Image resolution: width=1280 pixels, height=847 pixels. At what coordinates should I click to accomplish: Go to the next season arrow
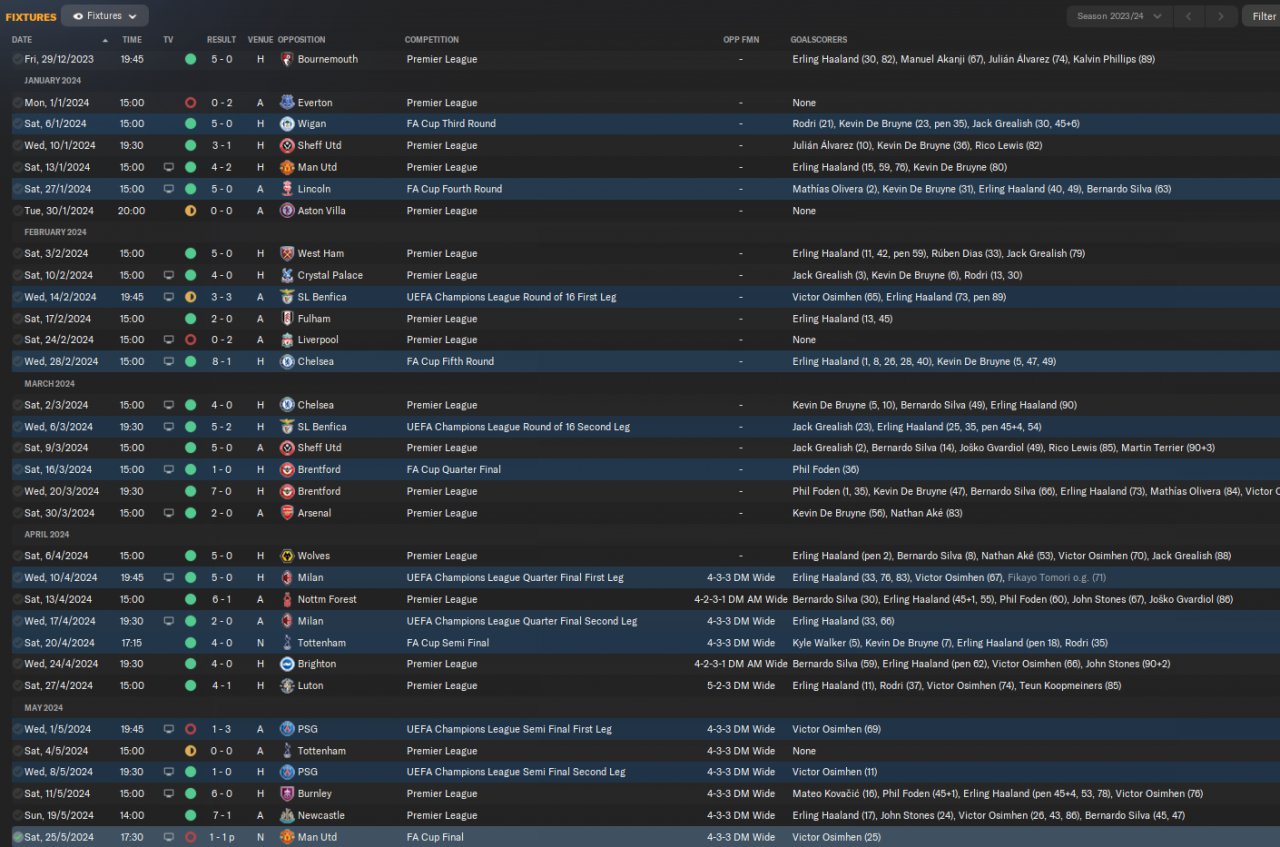coord(1220,16)
